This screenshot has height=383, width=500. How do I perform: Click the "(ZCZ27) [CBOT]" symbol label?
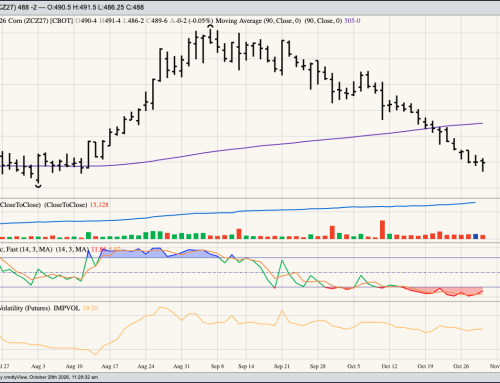tap(48, 21)
